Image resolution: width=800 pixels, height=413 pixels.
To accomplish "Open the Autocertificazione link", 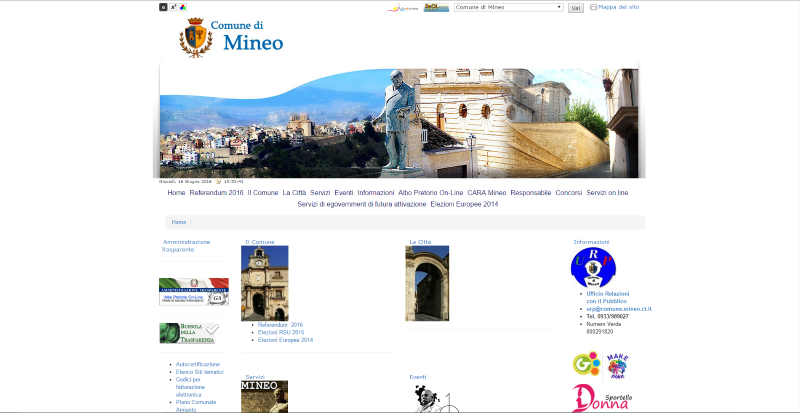I will 198,365.
